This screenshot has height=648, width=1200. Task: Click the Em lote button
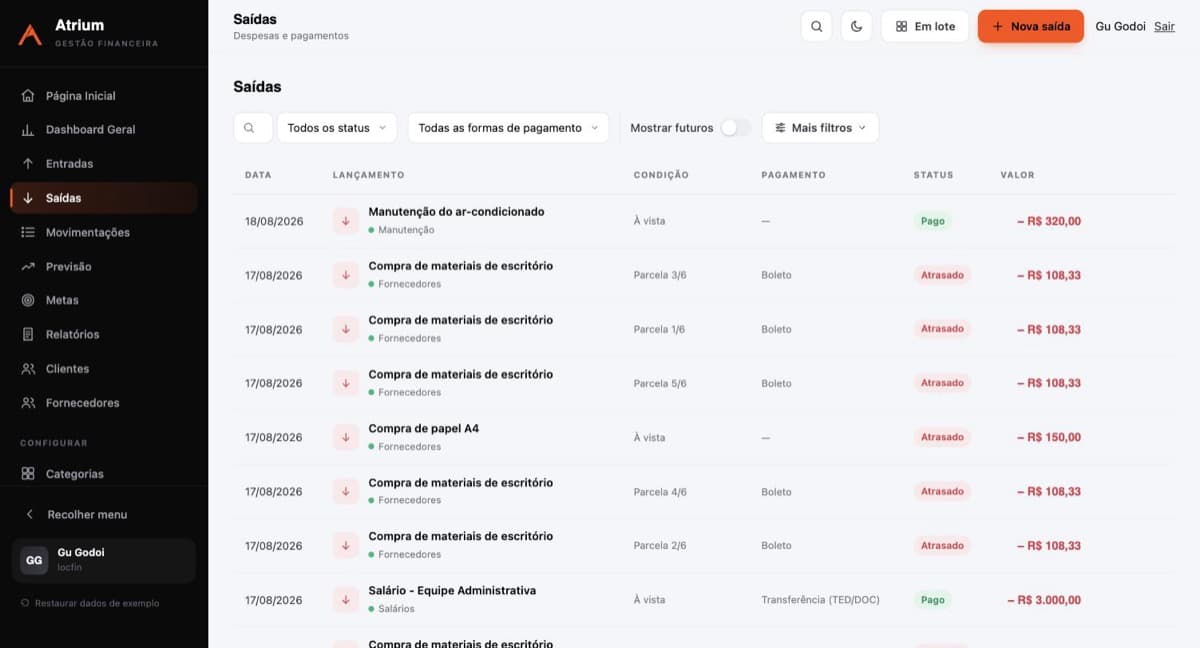pyautogui.click(x=925, y=26)
